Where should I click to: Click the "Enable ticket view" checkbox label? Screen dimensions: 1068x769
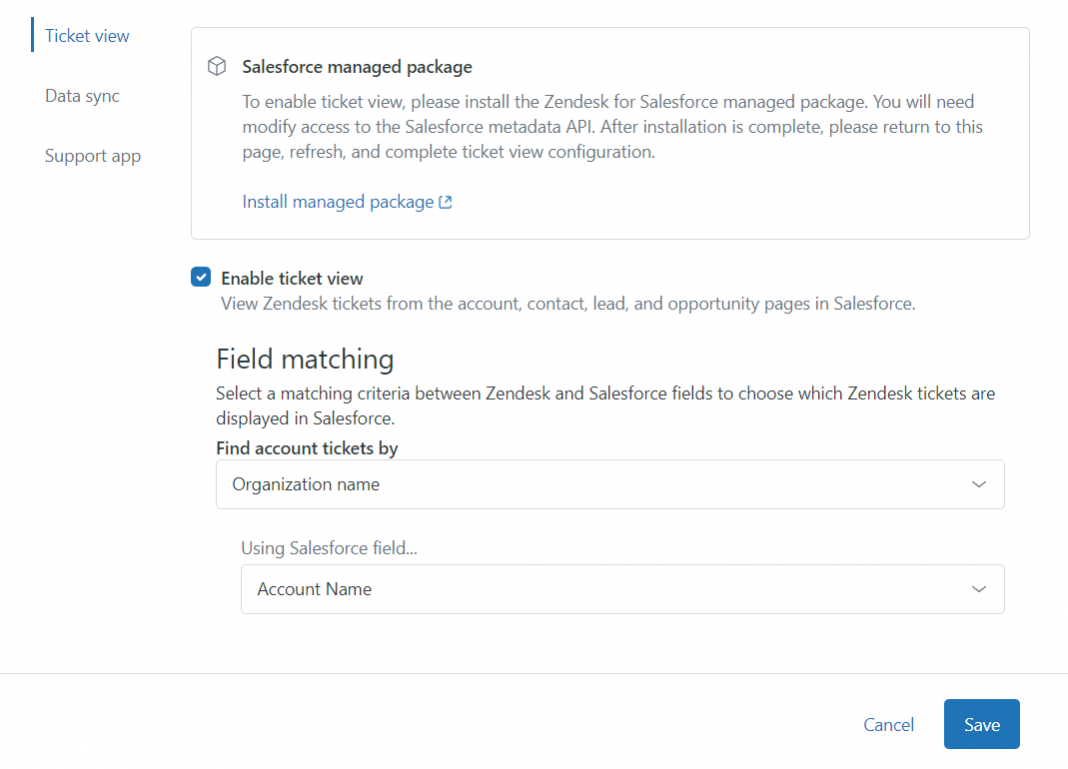pyautogui.click(x=292, y=279)
